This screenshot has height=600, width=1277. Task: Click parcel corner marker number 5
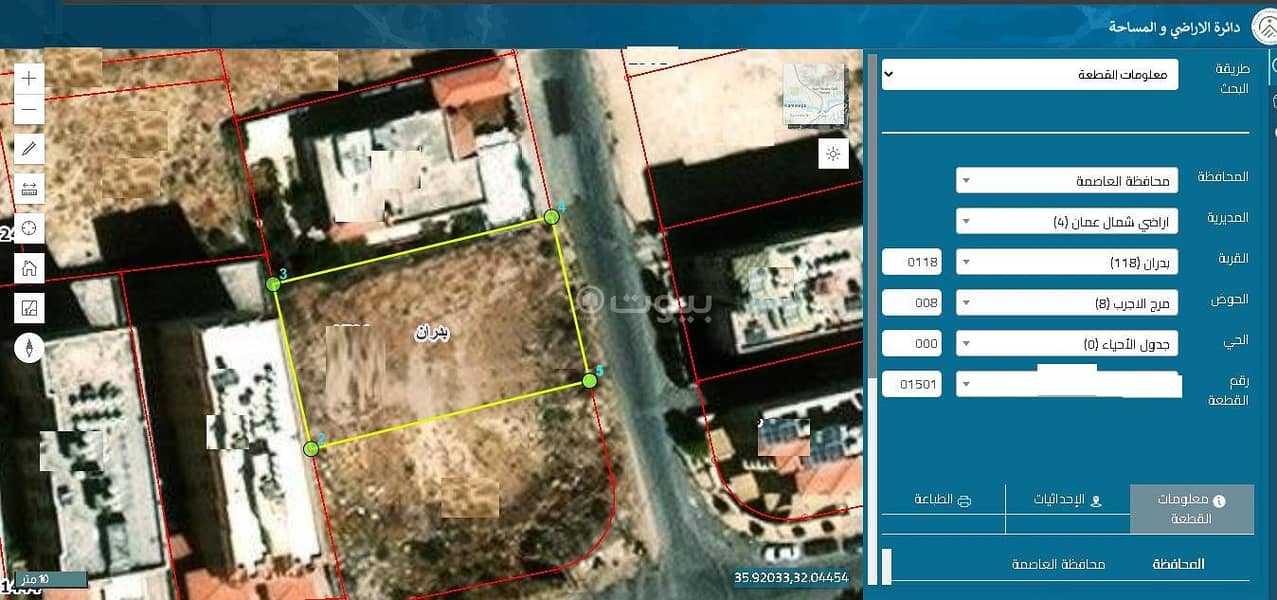[589, 380]
